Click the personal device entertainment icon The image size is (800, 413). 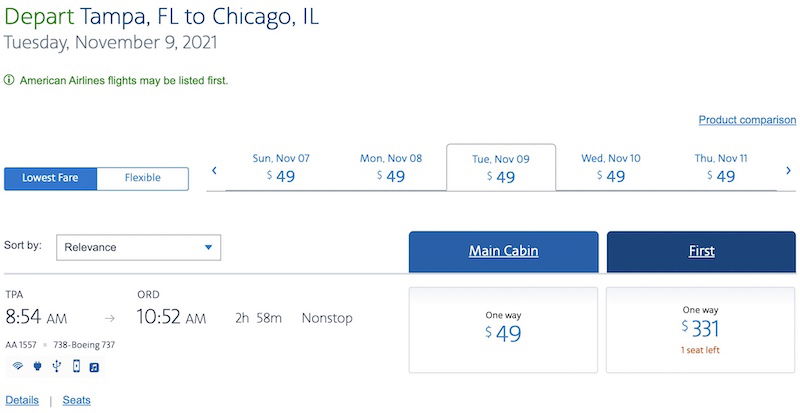pos(76,366)
